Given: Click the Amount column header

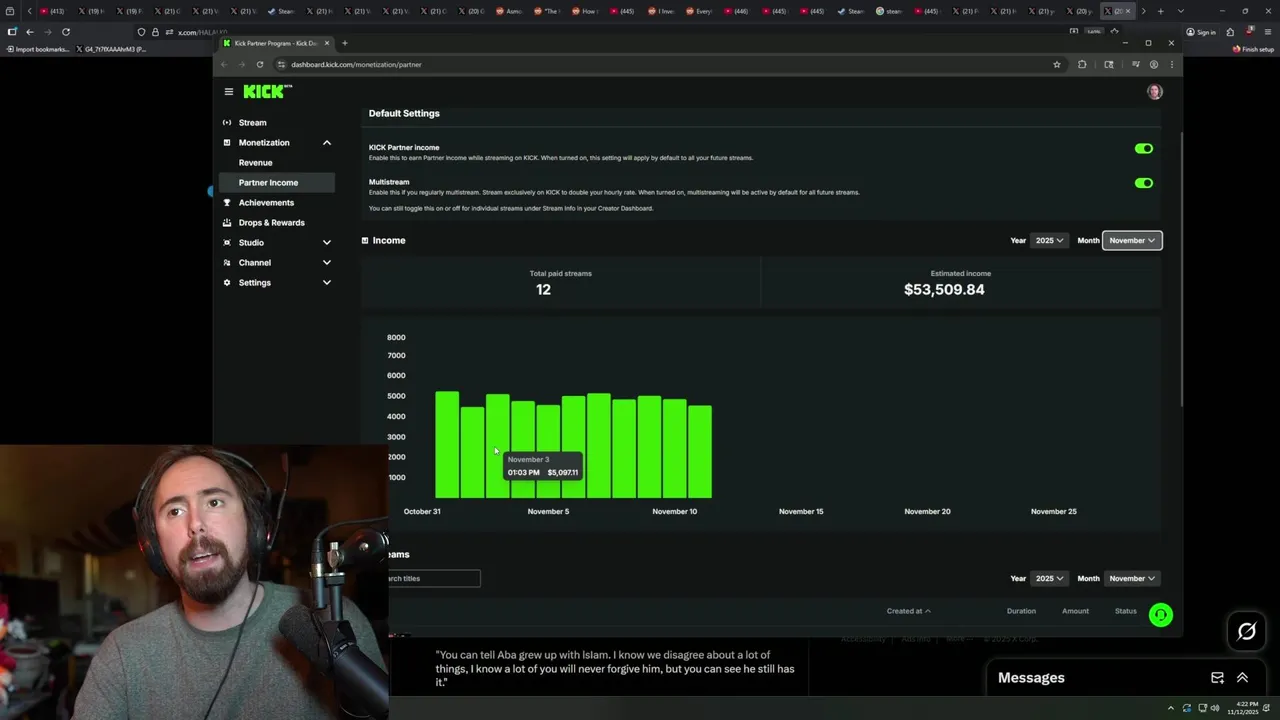Looking at the screenshot, I should (1075, 611).
